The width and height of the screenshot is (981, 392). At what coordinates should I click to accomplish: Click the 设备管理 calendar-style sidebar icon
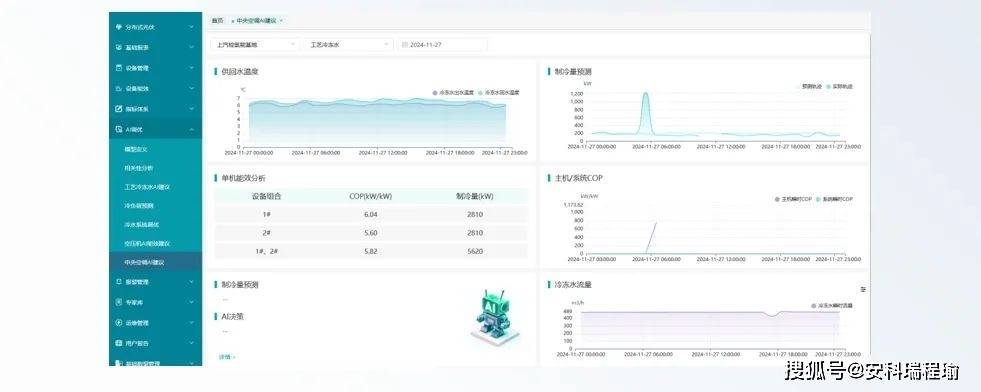[x=119, y=68]
